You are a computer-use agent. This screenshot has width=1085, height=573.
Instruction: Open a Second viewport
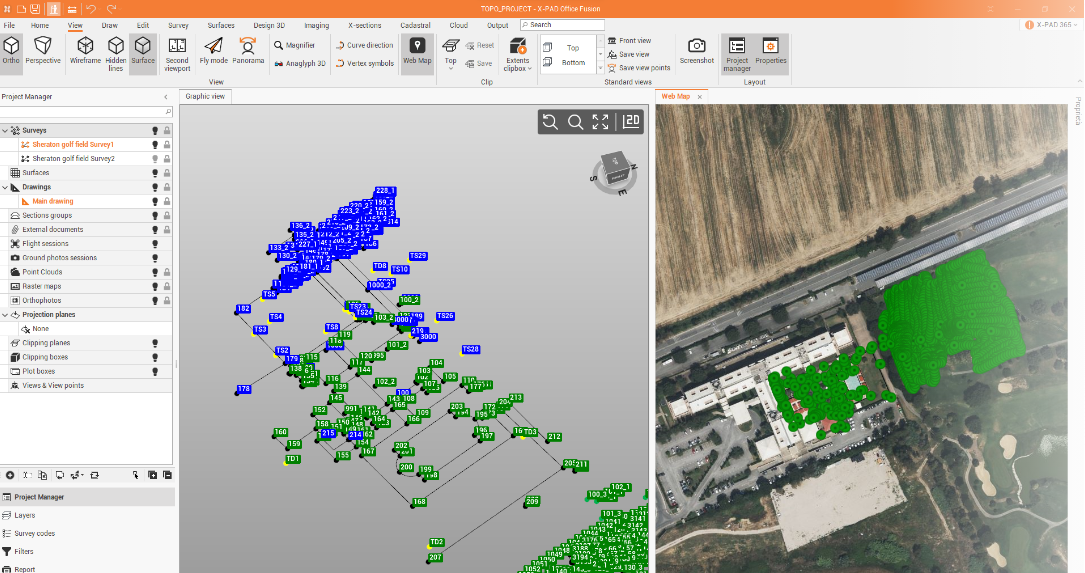[x=177, y=53]
